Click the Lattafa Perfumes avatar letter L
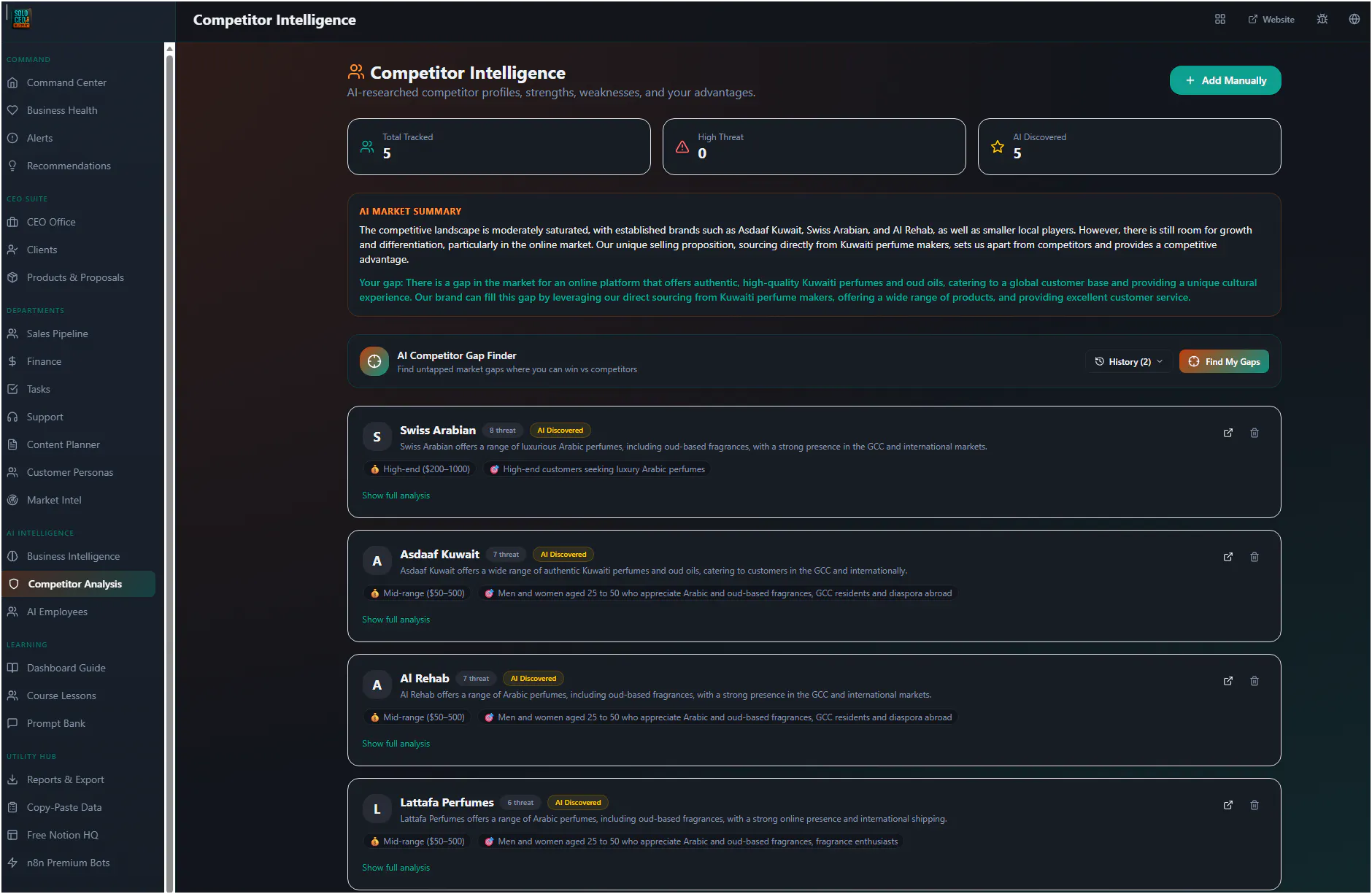Viewport: 1372px width, 894px height. click(377, 809)
